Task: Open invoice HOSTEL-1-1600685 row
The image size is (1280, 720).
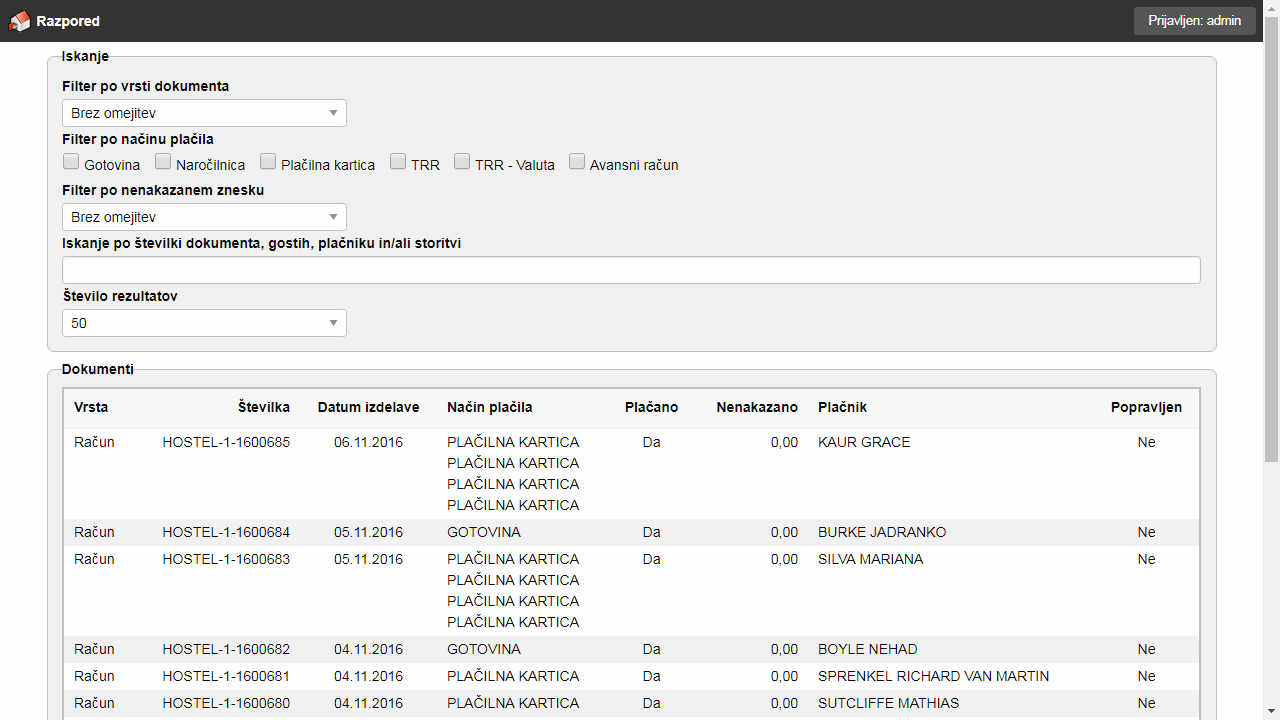Action: 226,442
